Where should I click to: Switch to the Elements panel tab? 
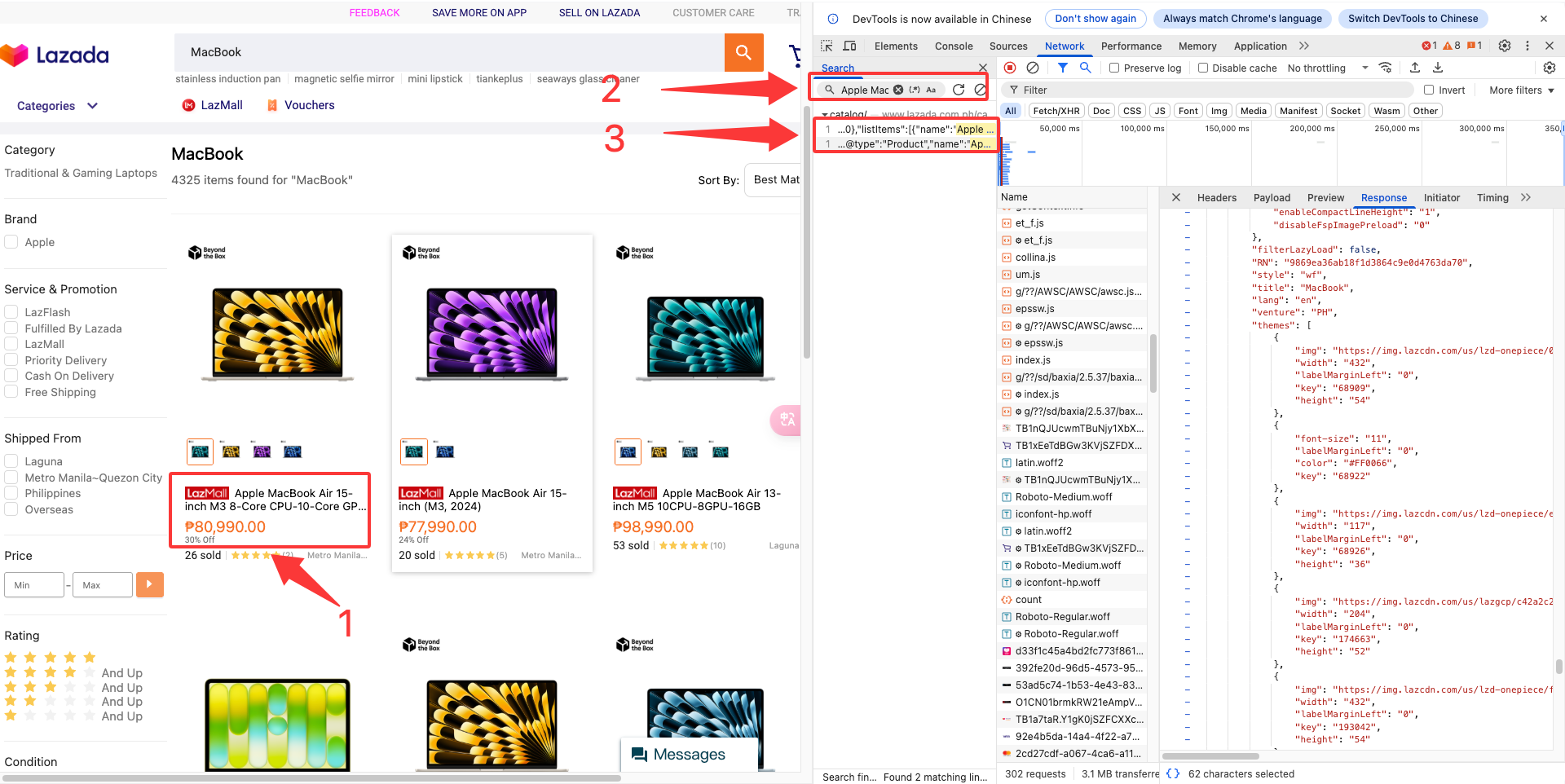click(896, 46)
